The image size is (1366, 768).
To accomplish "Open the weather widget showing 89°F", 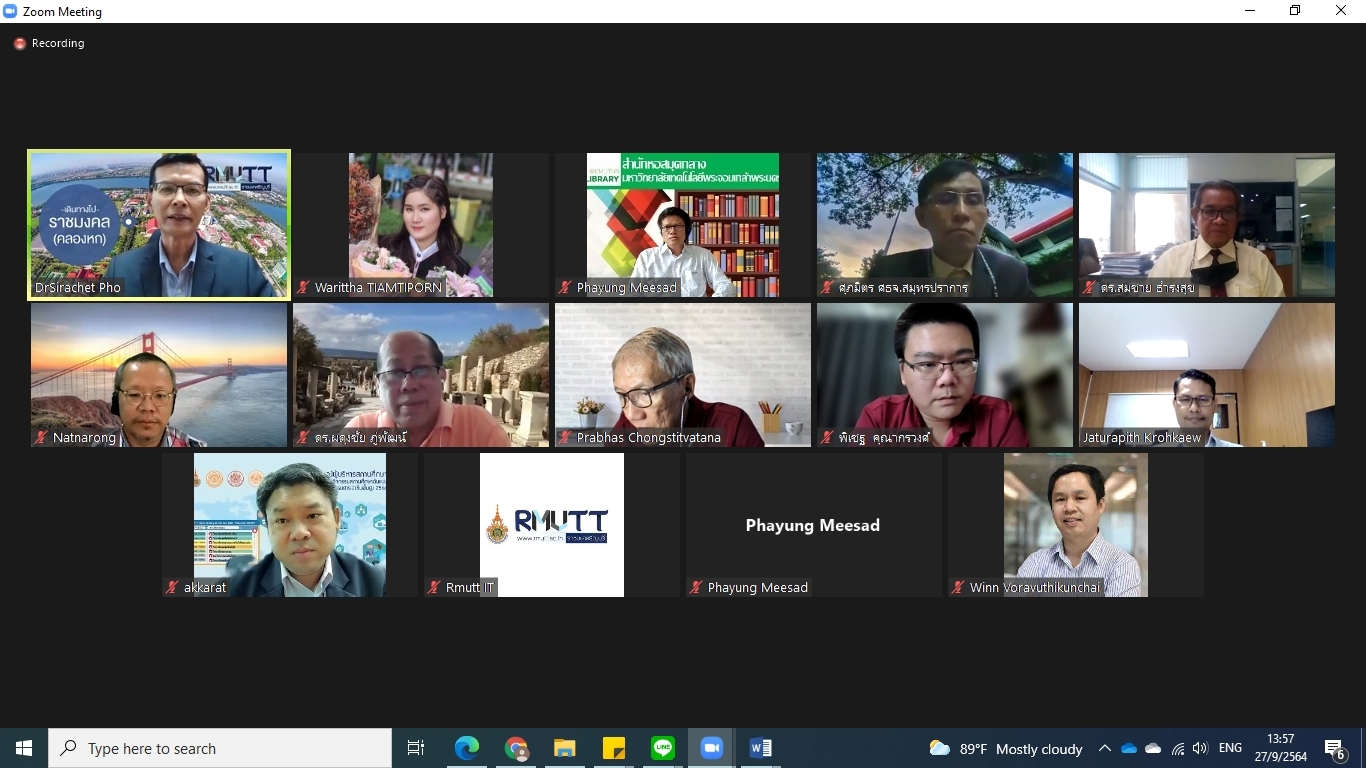I will point(1006,748).
